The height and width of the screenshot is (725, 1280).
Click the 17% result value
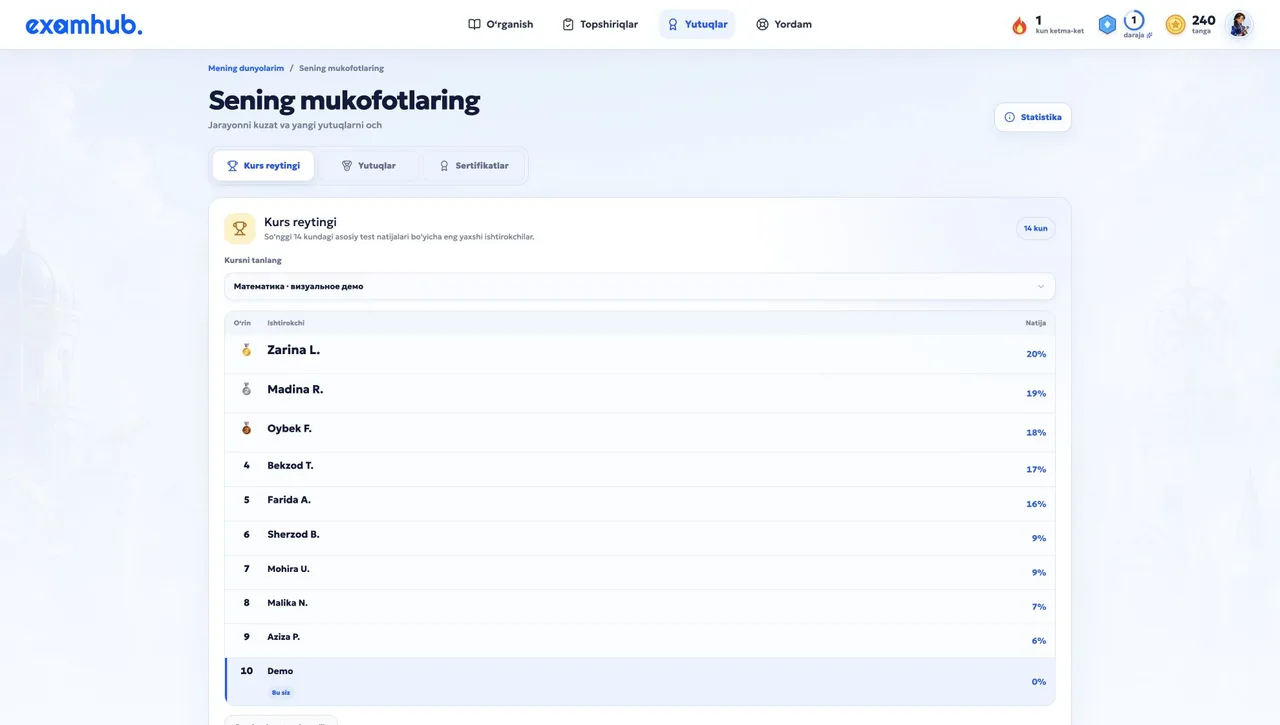(1036, 469)
